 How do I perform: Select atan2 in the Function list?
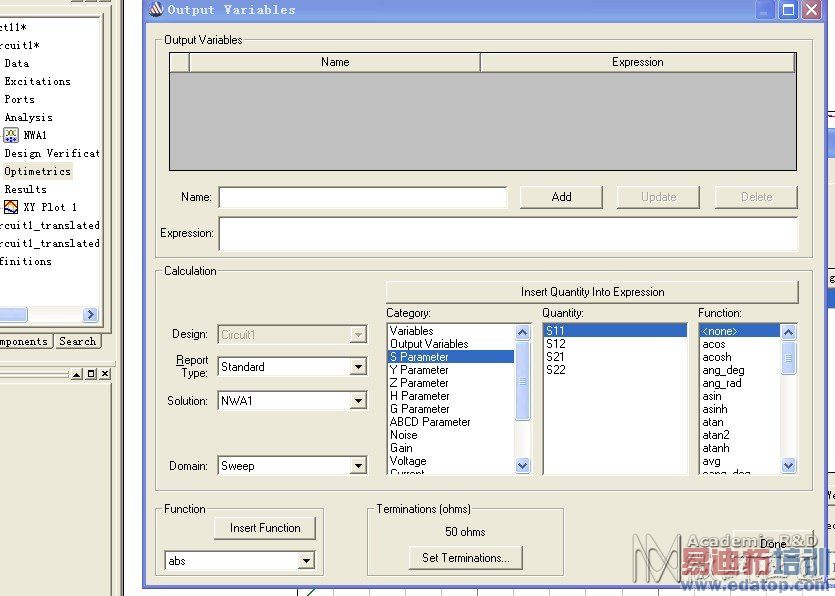pyautogui.click(x=739, y=435)
